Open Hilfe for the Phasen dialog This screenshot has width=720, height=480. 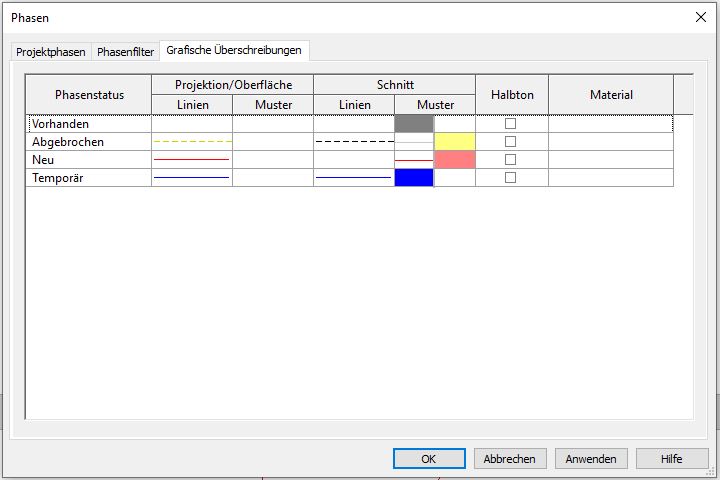point(671,459)
